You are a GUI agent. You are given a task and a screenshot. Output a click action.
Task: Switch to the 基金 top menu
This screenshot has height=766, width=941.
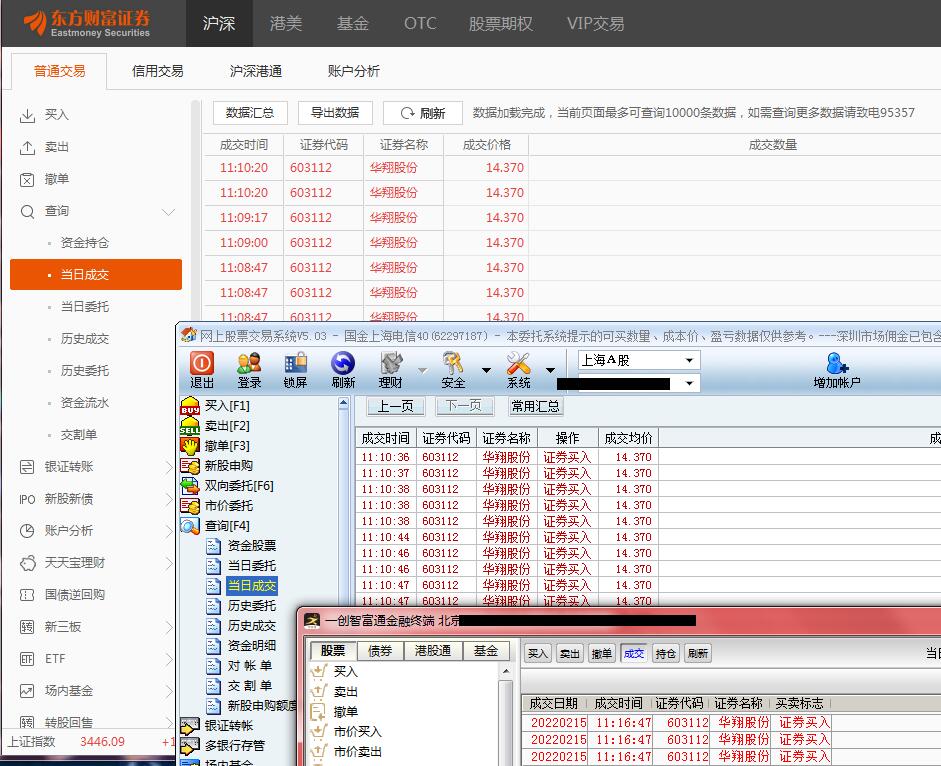pyautogui.click(x=352, y=23)
